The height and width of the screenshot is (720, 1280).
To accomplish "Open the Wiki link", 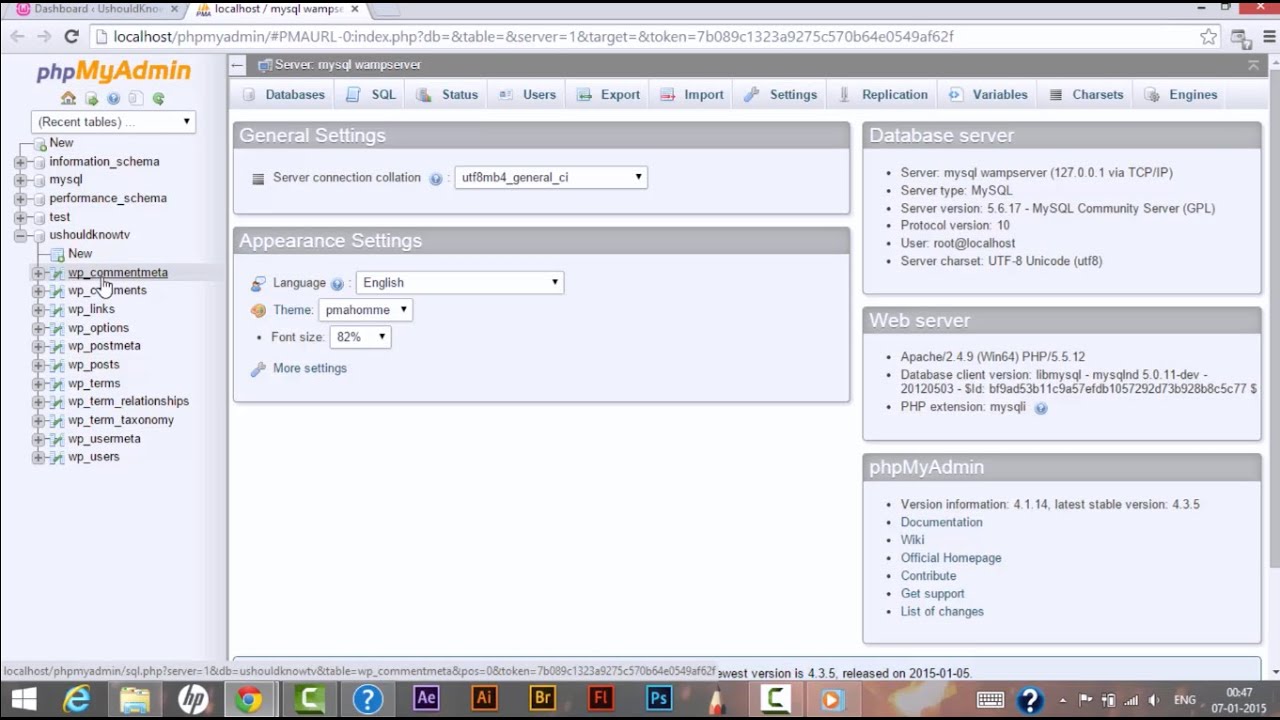I will point(912,540).
